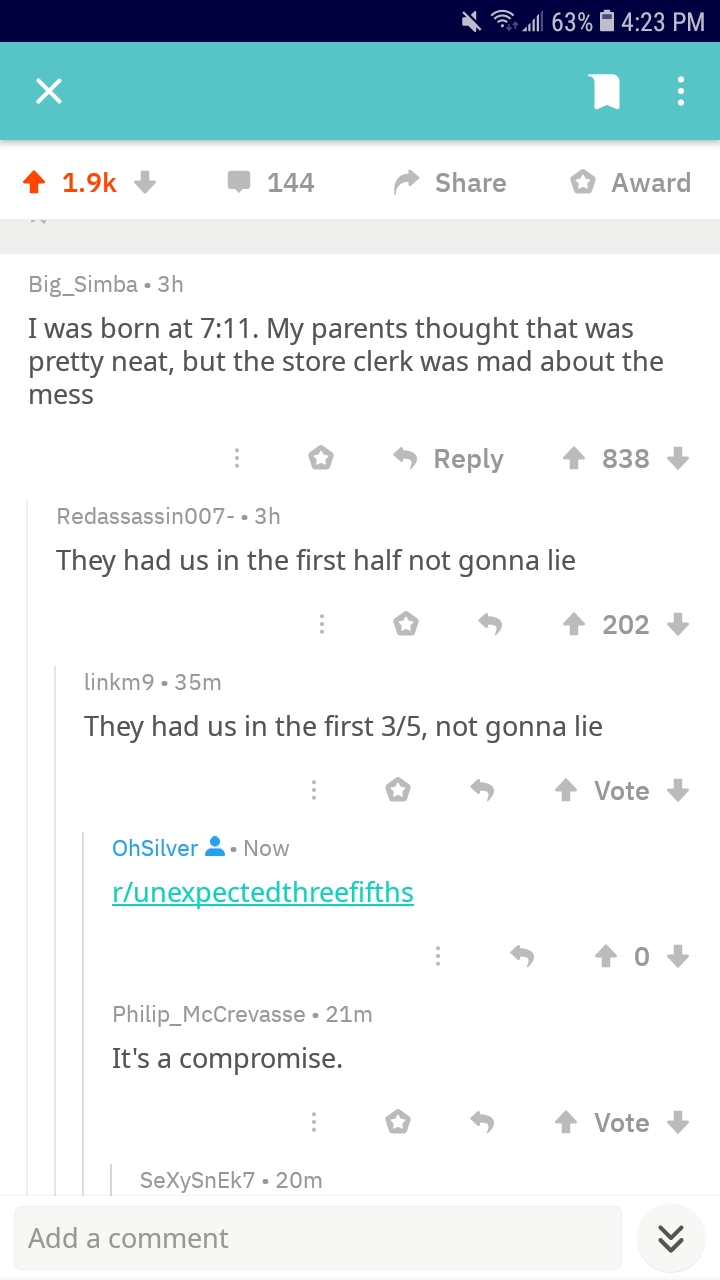Open r/unexpectedthreefifths link
Image resolution: width=720 pixels, height=1280 pixels.
click(x=263, y=892)
